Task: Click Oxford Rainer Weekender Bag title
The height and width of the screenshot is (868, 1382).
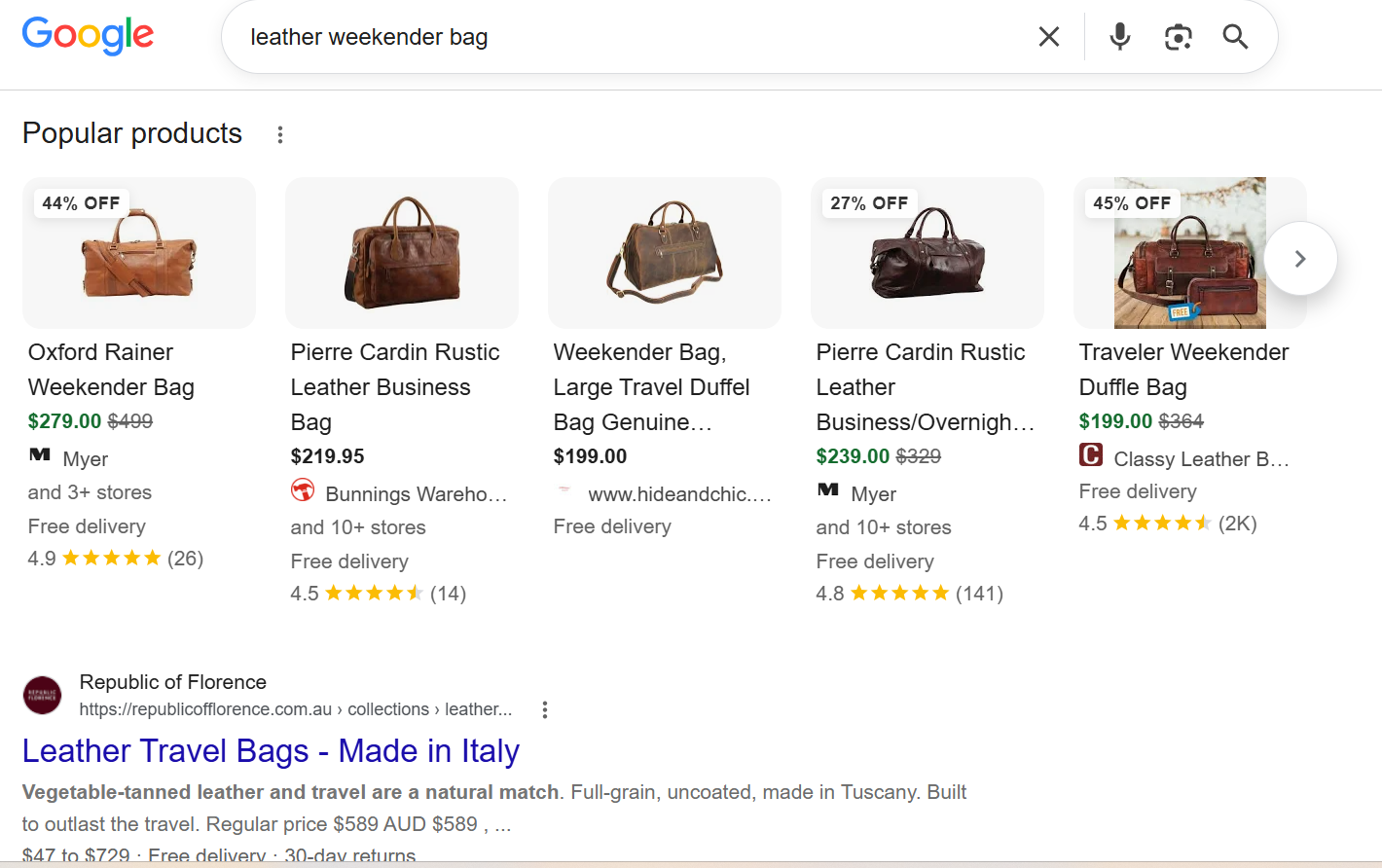Action: 112,370
